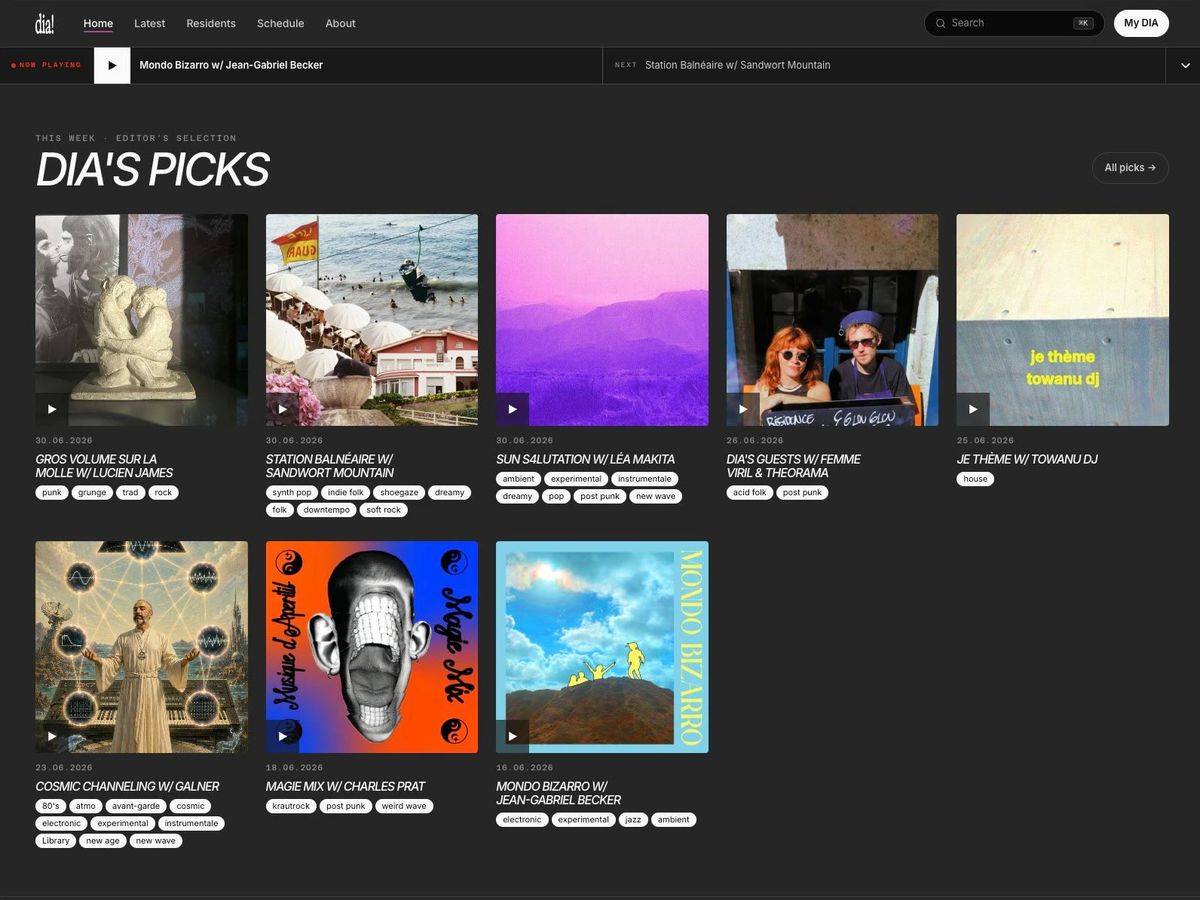1200x900 pixels.
Task: Select the house genre tag
Action: 975,479
